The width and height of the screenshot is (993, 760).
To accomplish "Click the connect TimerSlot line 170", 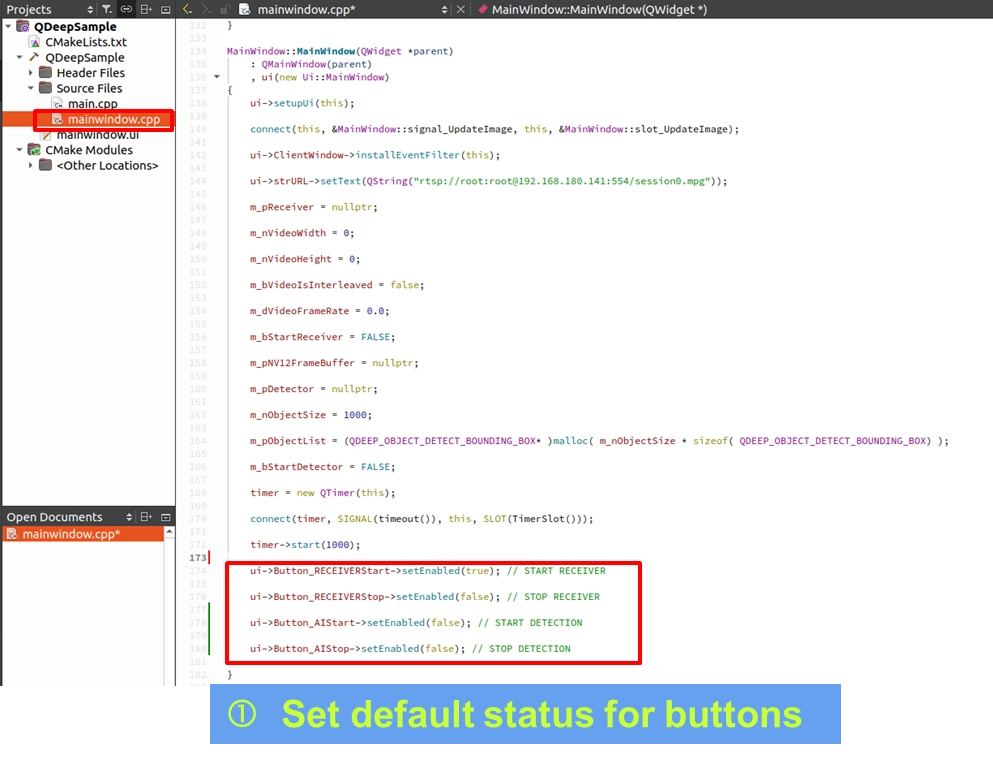I will pyautogui.click(x=422, y=519).
